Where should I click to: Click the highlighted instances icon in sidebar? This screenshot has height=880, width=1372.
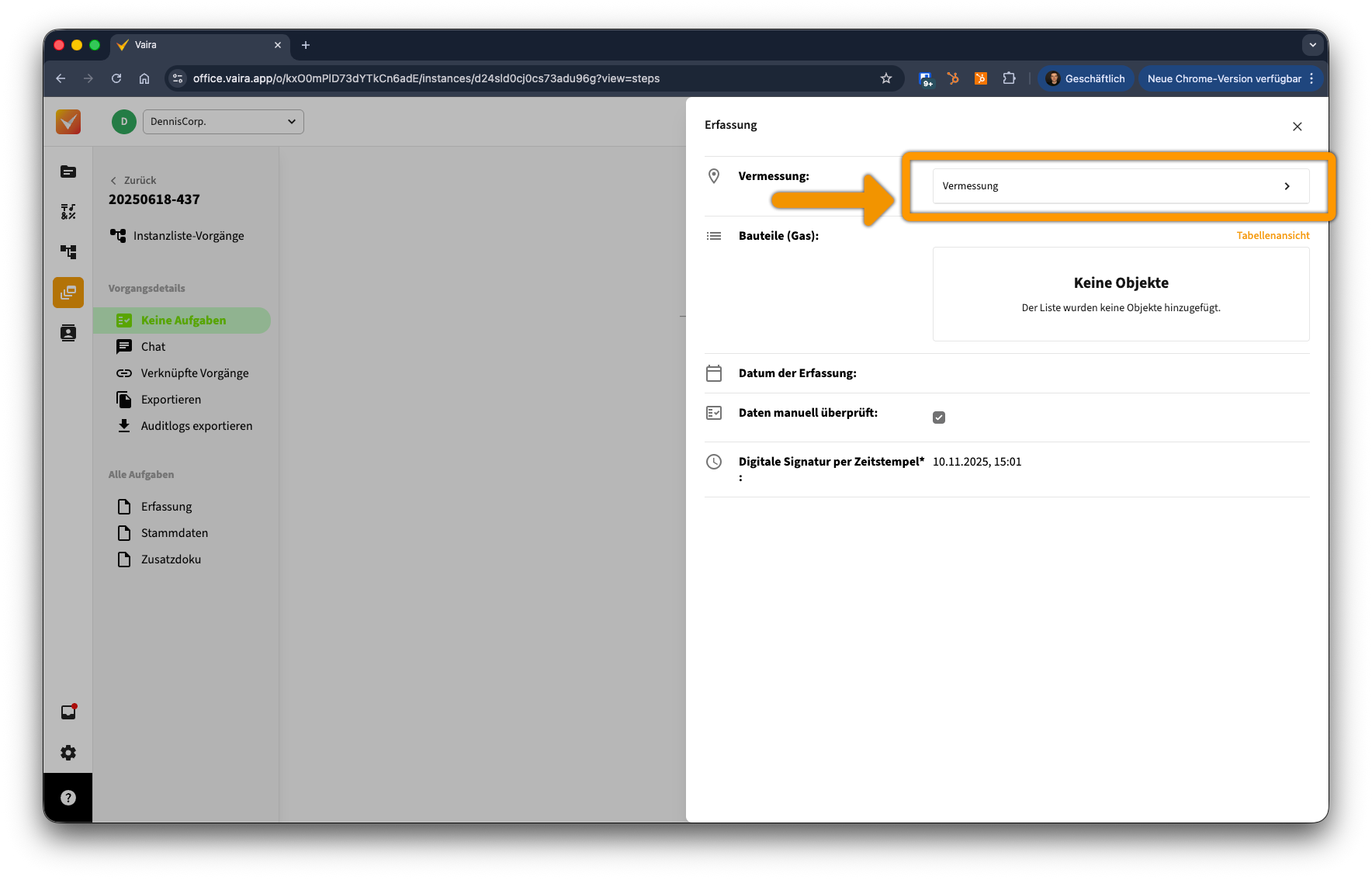pyautogui.click(x=68, y=293)
